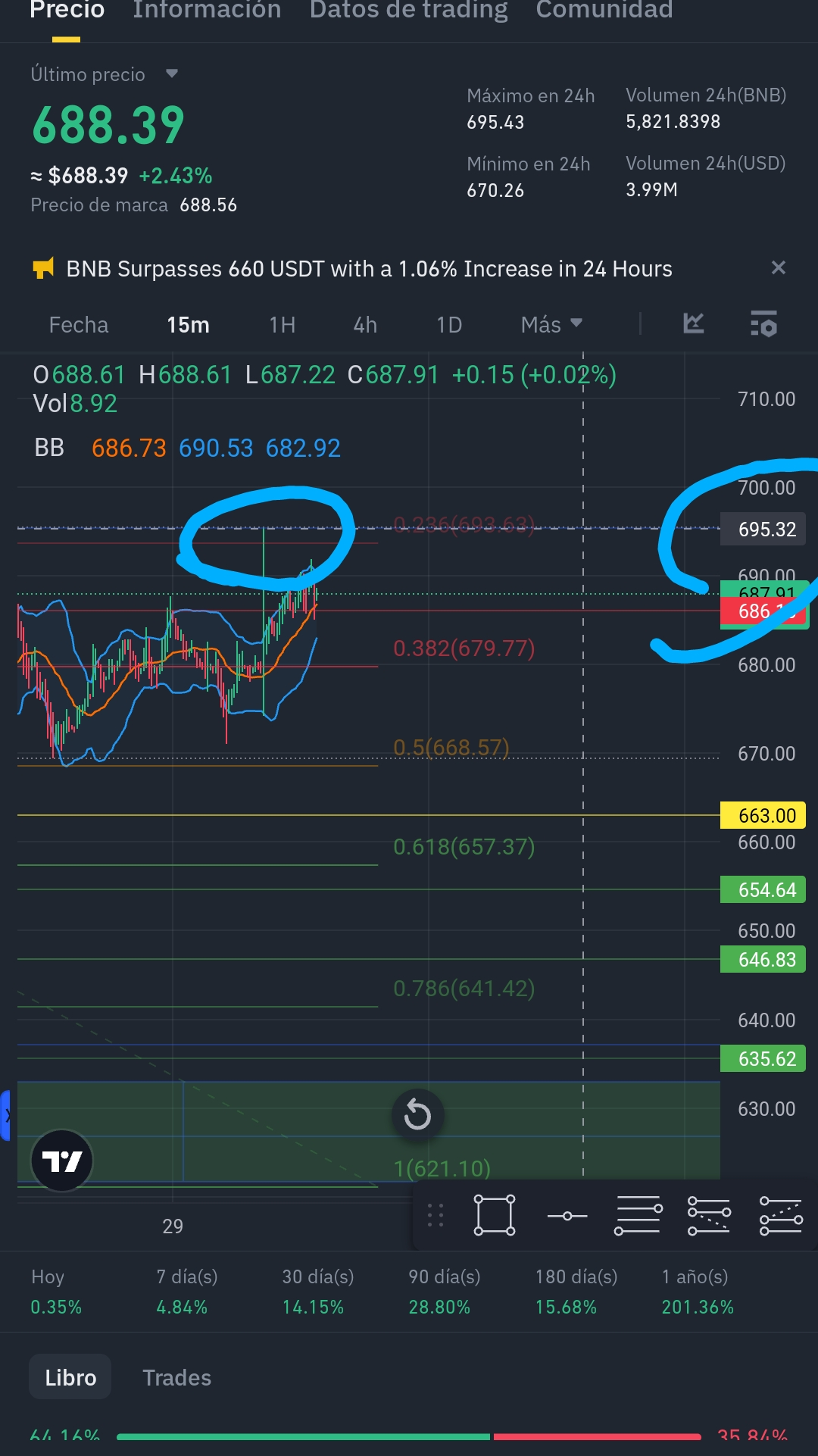Tap the 30 día(s) 14.15% performance

coord(317,1292)
